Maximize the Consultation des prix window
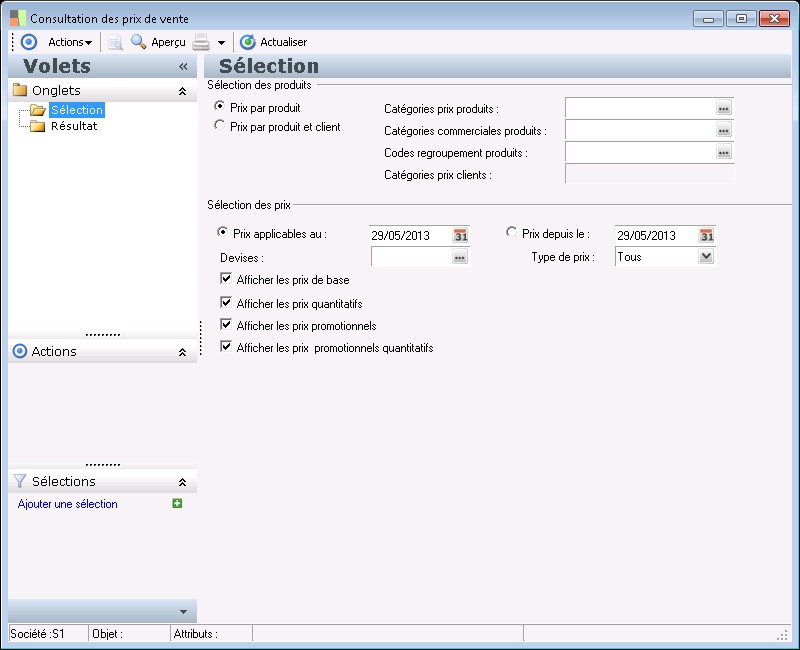 (x=741, y=19)
